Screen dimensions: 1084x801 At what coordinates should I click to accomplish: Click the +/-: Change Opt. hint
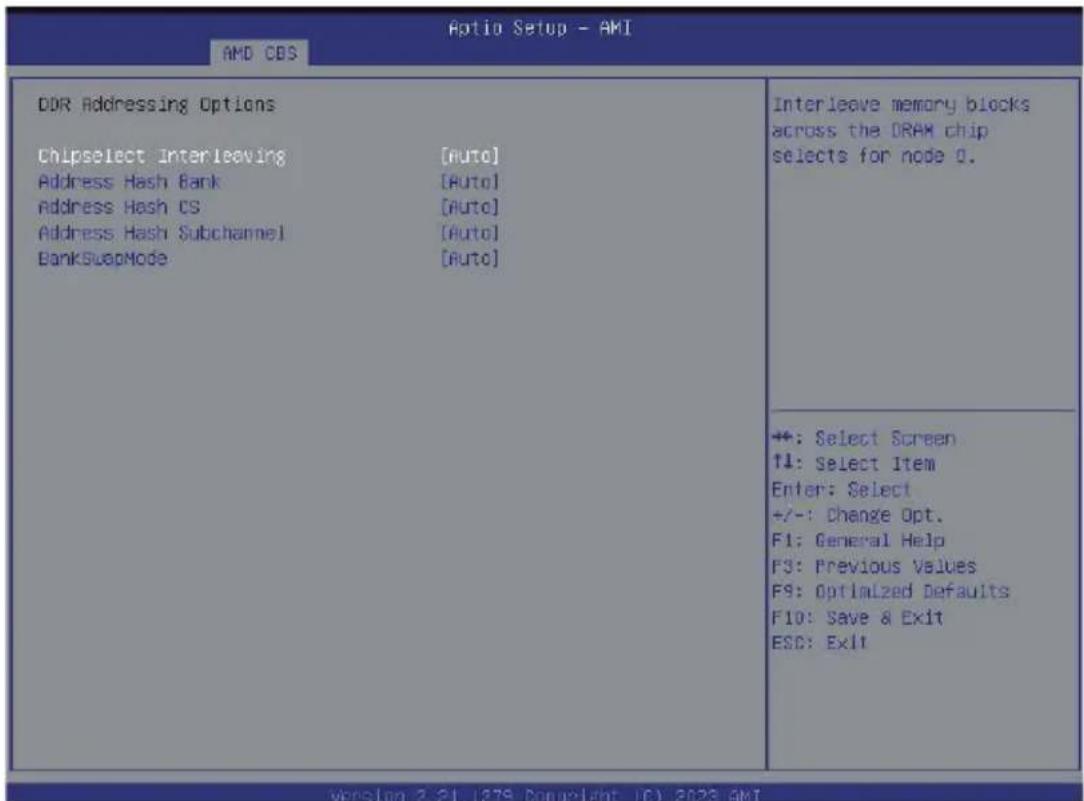[x=857, y=515]
